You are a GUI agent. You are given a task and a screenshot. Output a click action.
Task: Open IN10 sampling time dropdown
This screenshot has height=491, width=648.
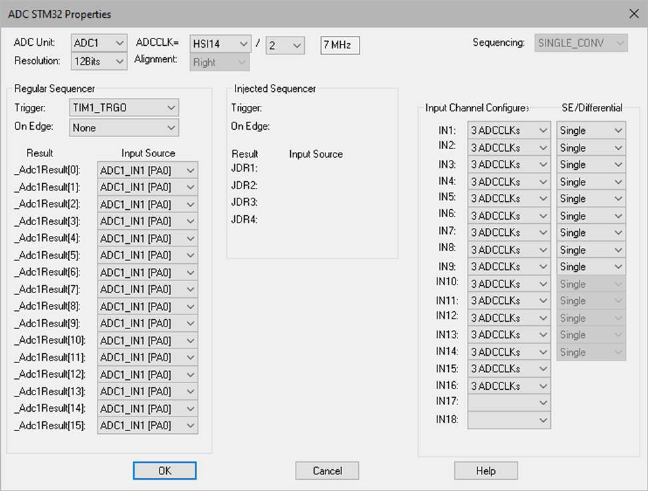[x=509, y=284]
